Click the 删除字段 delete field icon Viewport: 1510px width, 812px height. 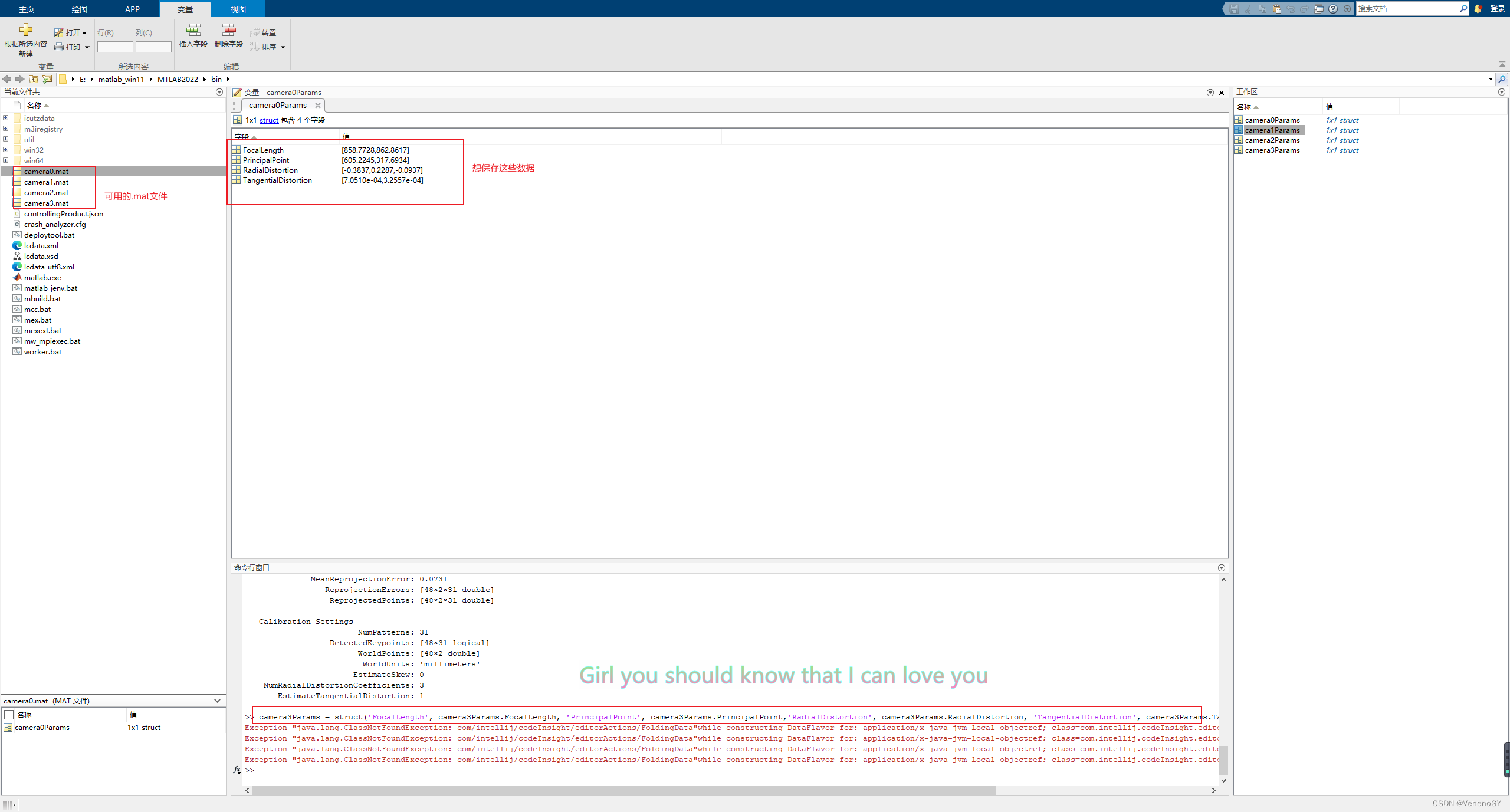229,31
